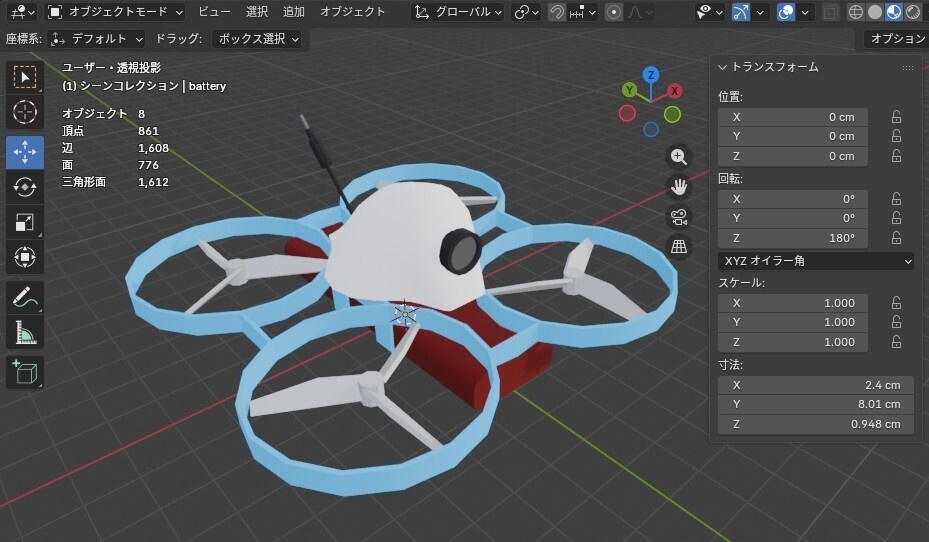
Task: Switch to rendered viewport shading
Action: pyautogui.click(x=913, y=12)
